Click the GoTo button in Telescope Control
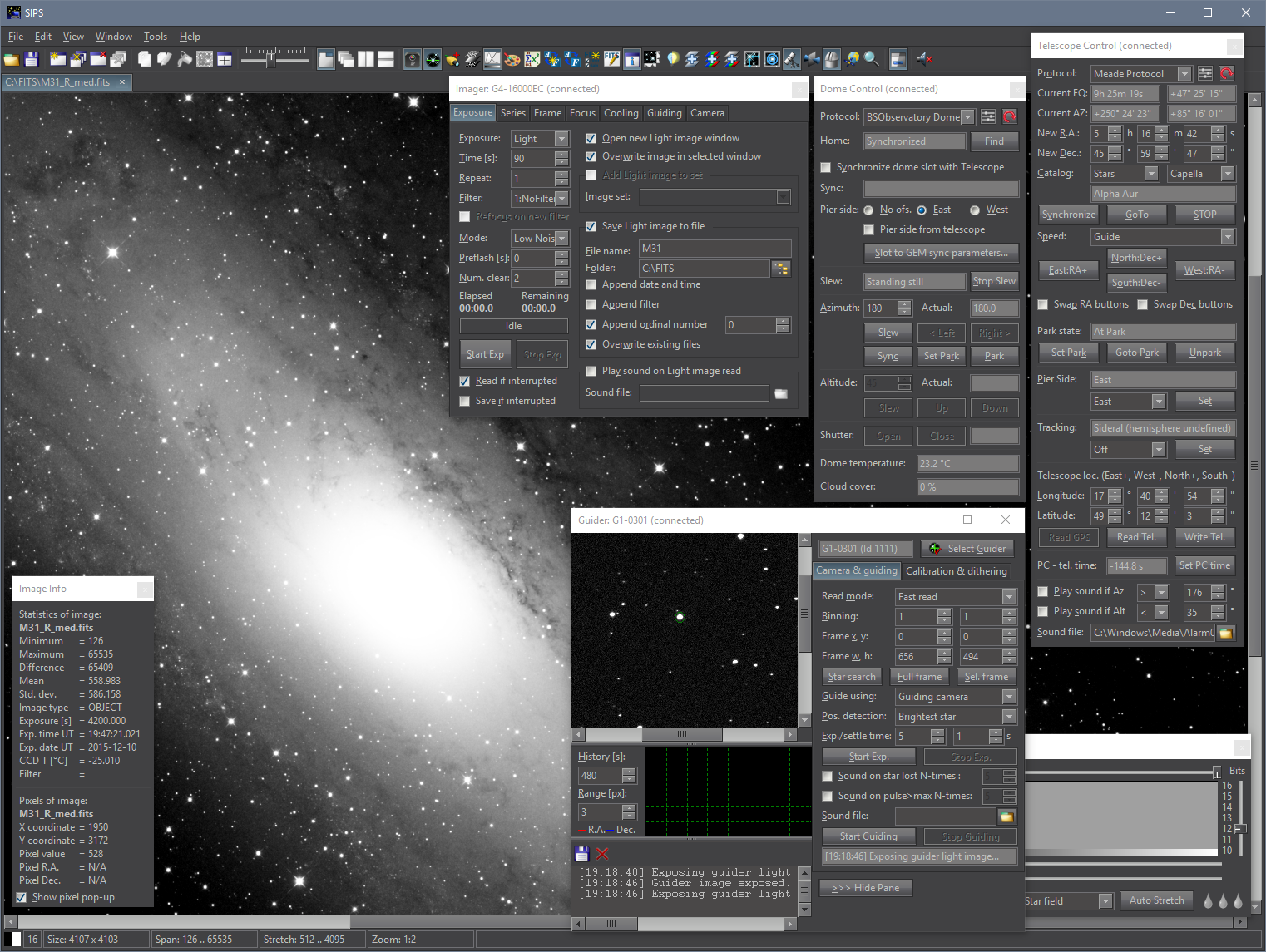This screenshot has width=1266, height=952. 1136,215
